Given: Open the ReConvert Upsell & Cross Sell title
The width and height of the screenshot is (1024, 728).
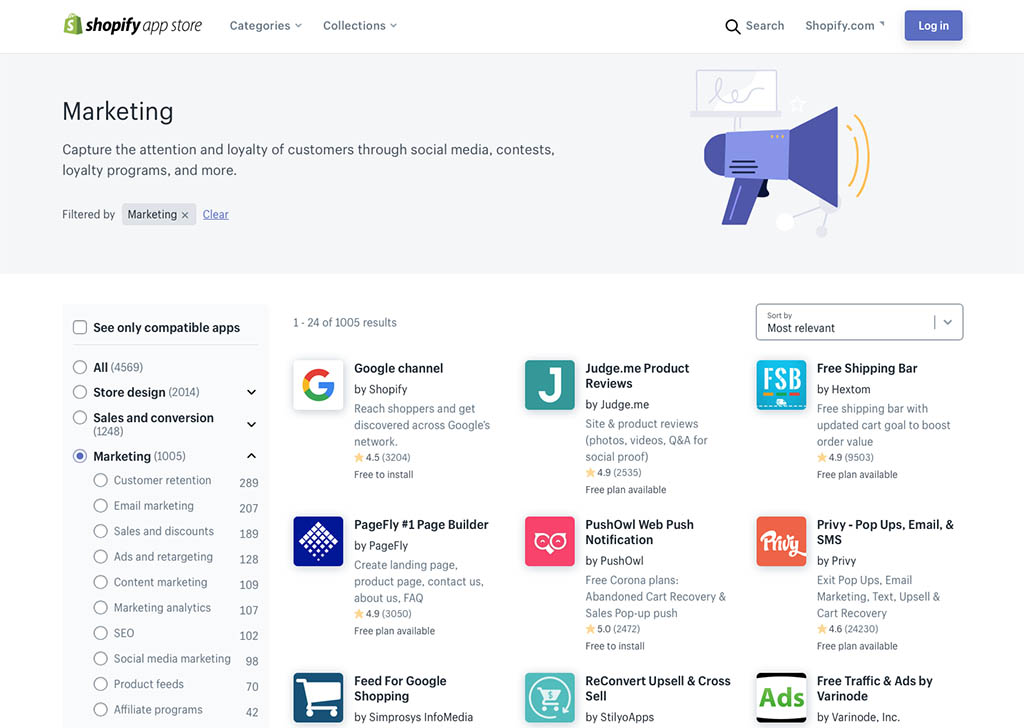Looking at the screenshot, I should 658,689.
